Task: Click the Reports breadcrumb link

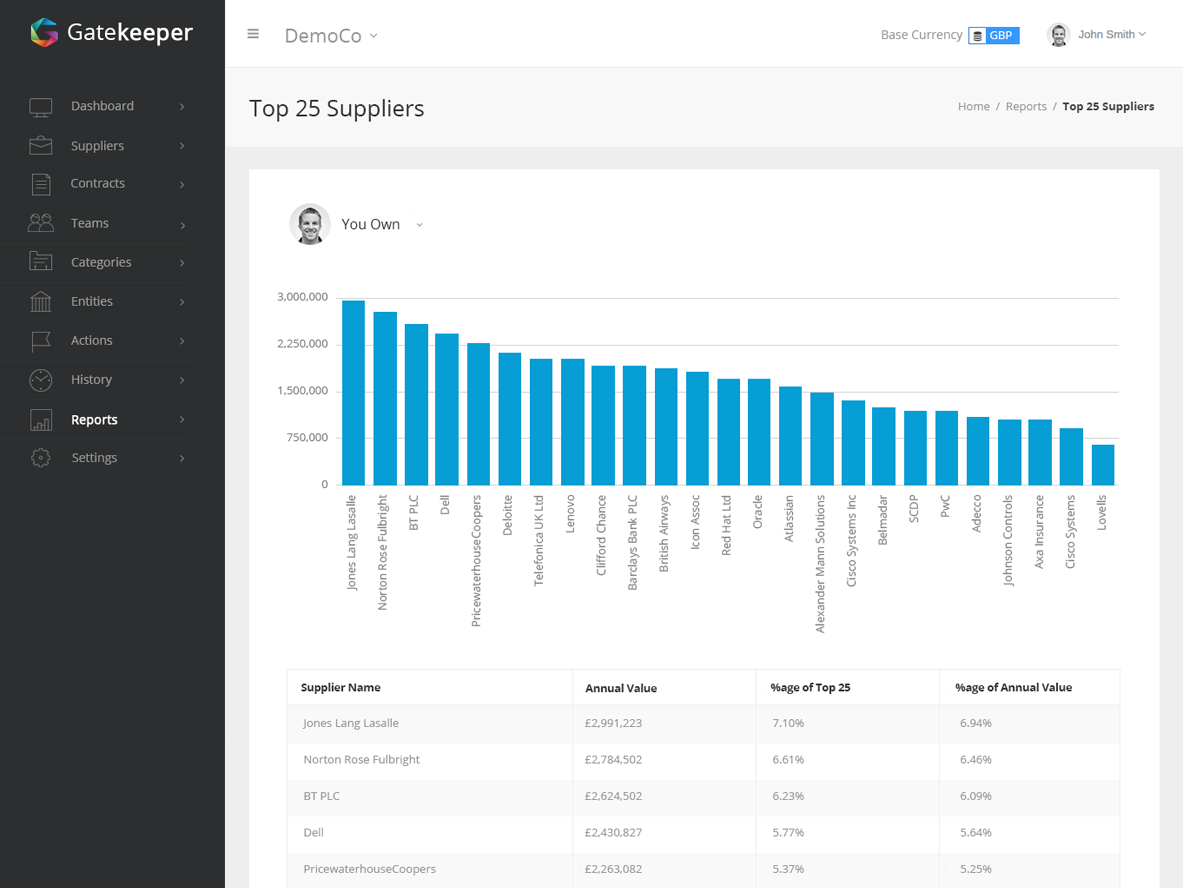Action: 1026,106
